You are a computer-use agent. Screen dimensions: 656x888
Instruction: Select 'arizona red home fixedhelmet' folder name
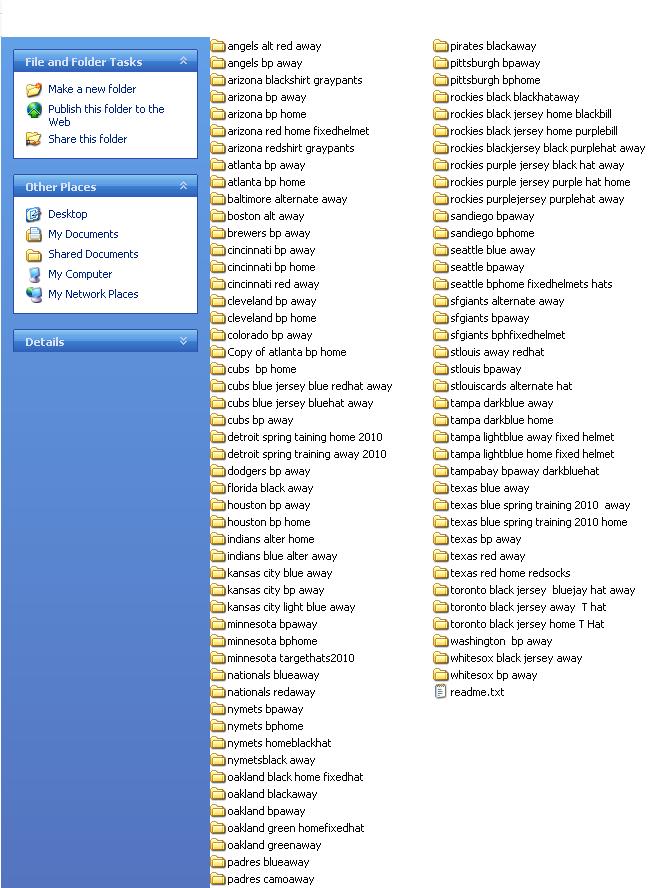click(298, 131)
